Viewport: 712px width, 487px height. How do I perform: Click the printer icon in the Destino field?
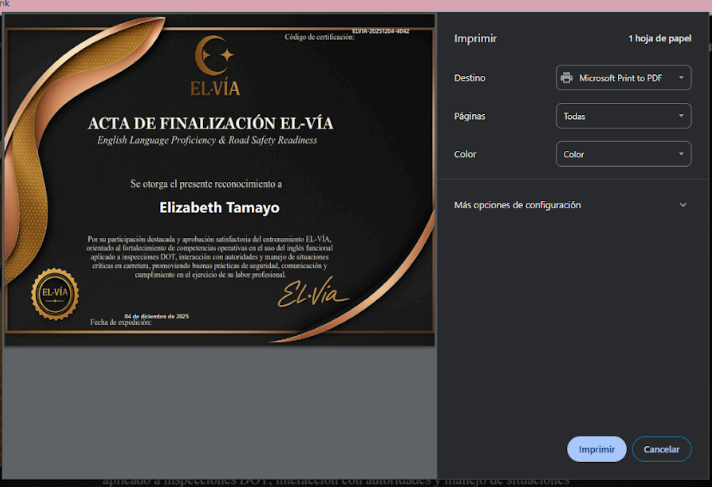click(566, 78)
